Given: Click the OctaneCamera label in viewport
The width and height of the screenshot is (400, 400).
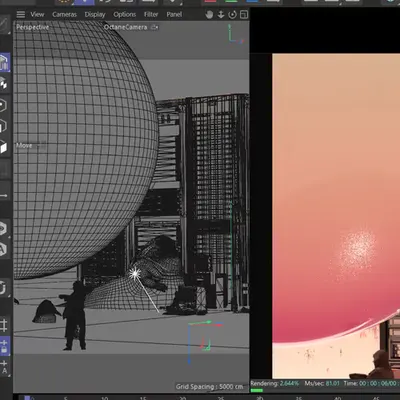Looking at the screenshot, I should (125, 27).
